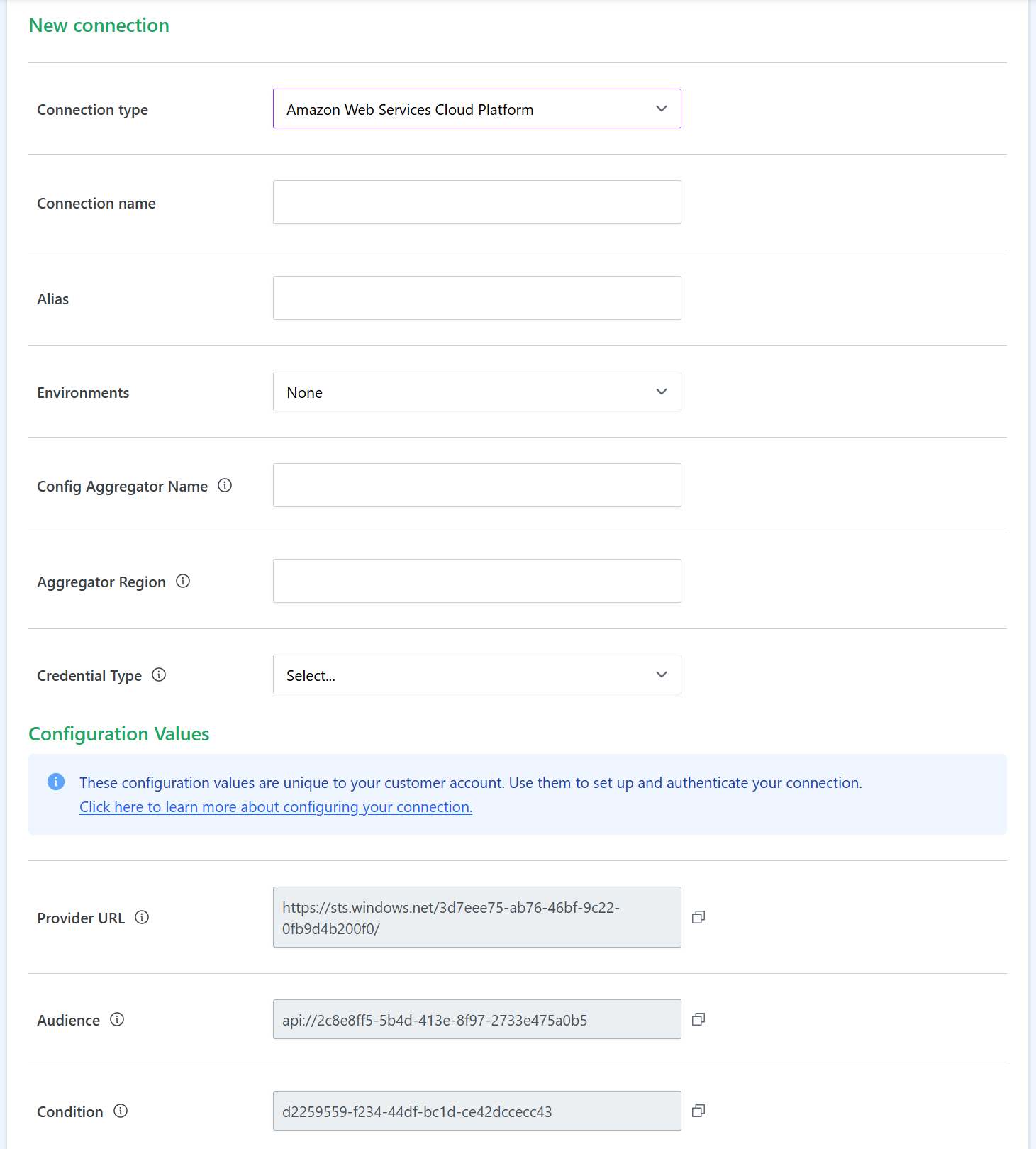Click the Config Aggregator Name label text
1036x1149 pixels.
(123, 487)
